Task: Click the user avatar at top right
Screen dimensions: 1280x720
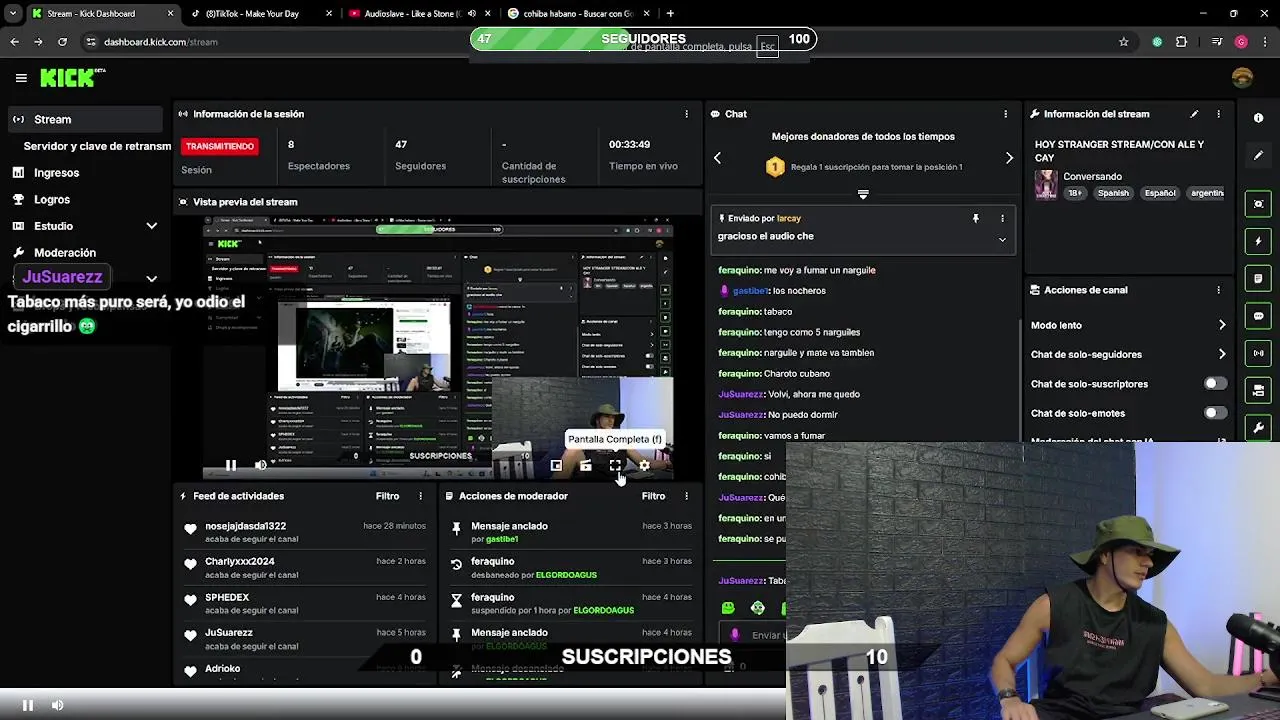Action: [x=1242, y=78]
